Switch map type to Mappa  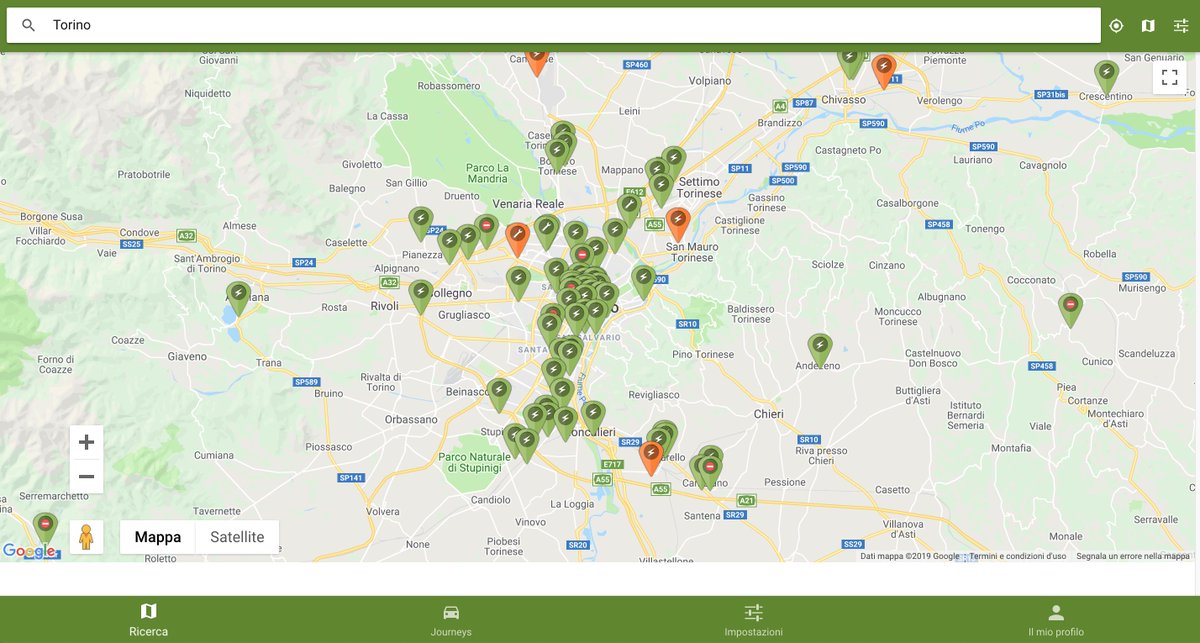[x=158, y=537]
